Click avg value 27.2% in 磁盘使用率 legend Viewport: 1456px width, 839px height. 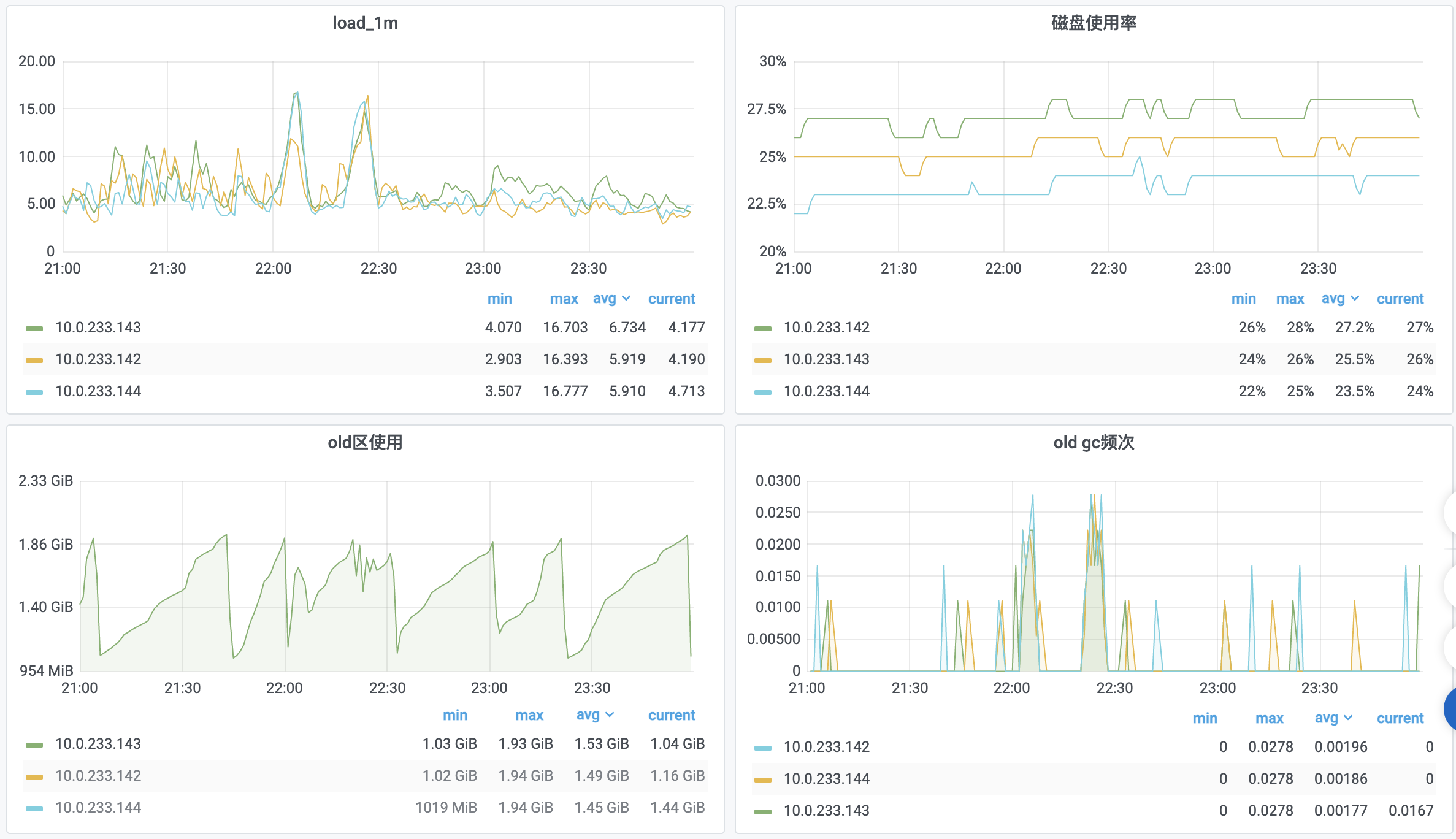pyautogui.click(x=1355, y=328)
